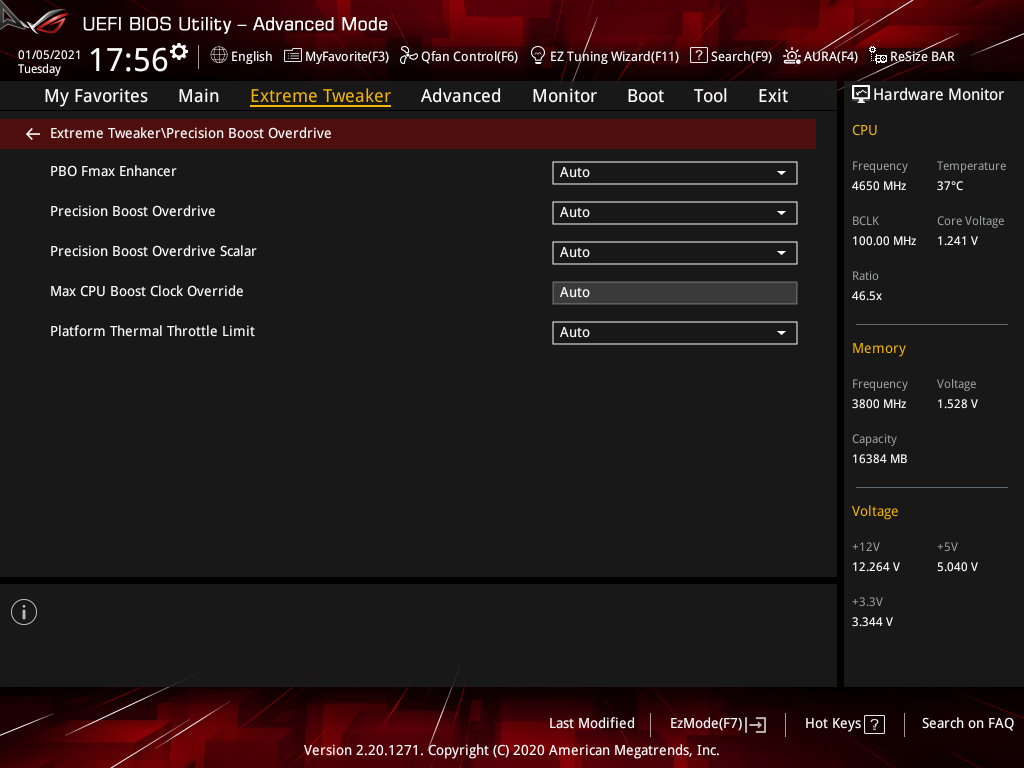The height and width of the screenshot is (768, 1024).
Task: Click the Hardware Monitor display icon
Action: click(x=861, y=95)
